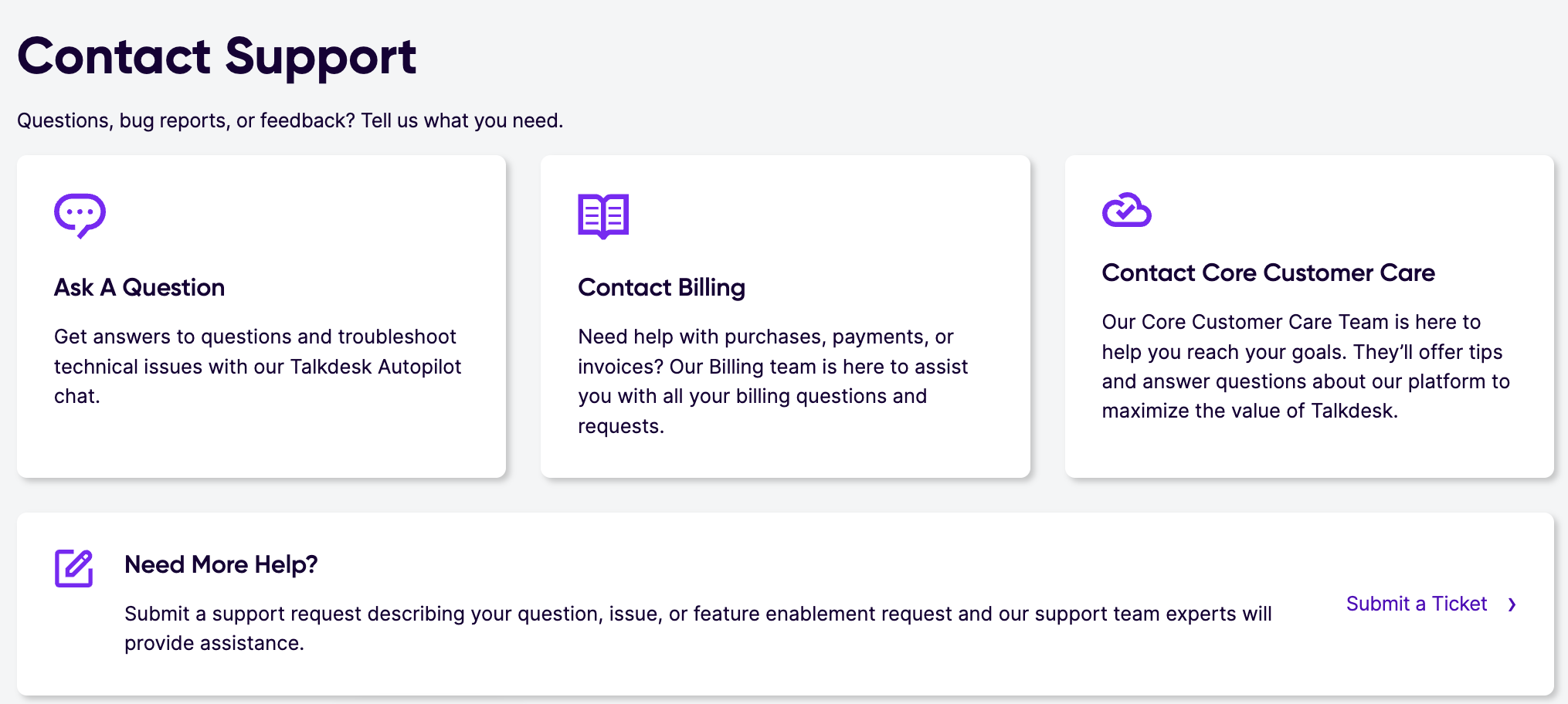Viewport: 1568px width, 704px height.
Task: Click the Need More Help pencil icon
Action: (x=73, y=567)
